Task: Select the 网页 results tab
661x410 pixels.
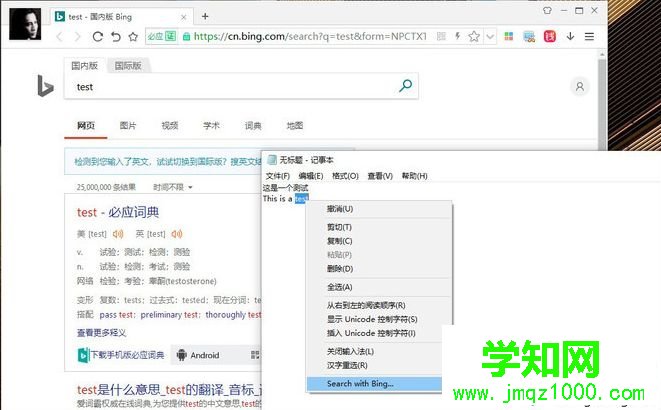Action: [86, 126]
